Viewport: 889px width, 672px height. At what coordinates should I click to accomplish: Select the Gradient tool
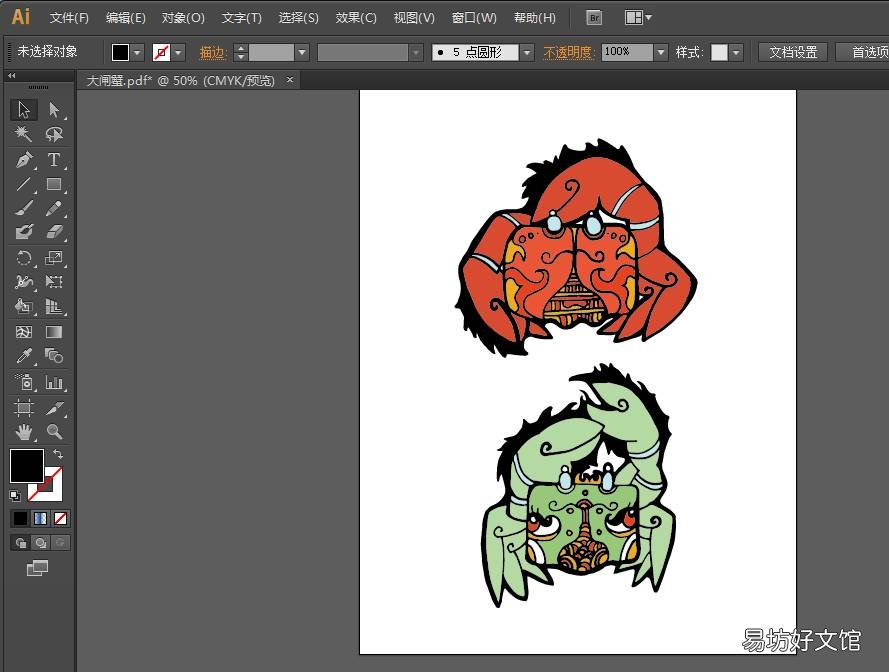point(54,332)
